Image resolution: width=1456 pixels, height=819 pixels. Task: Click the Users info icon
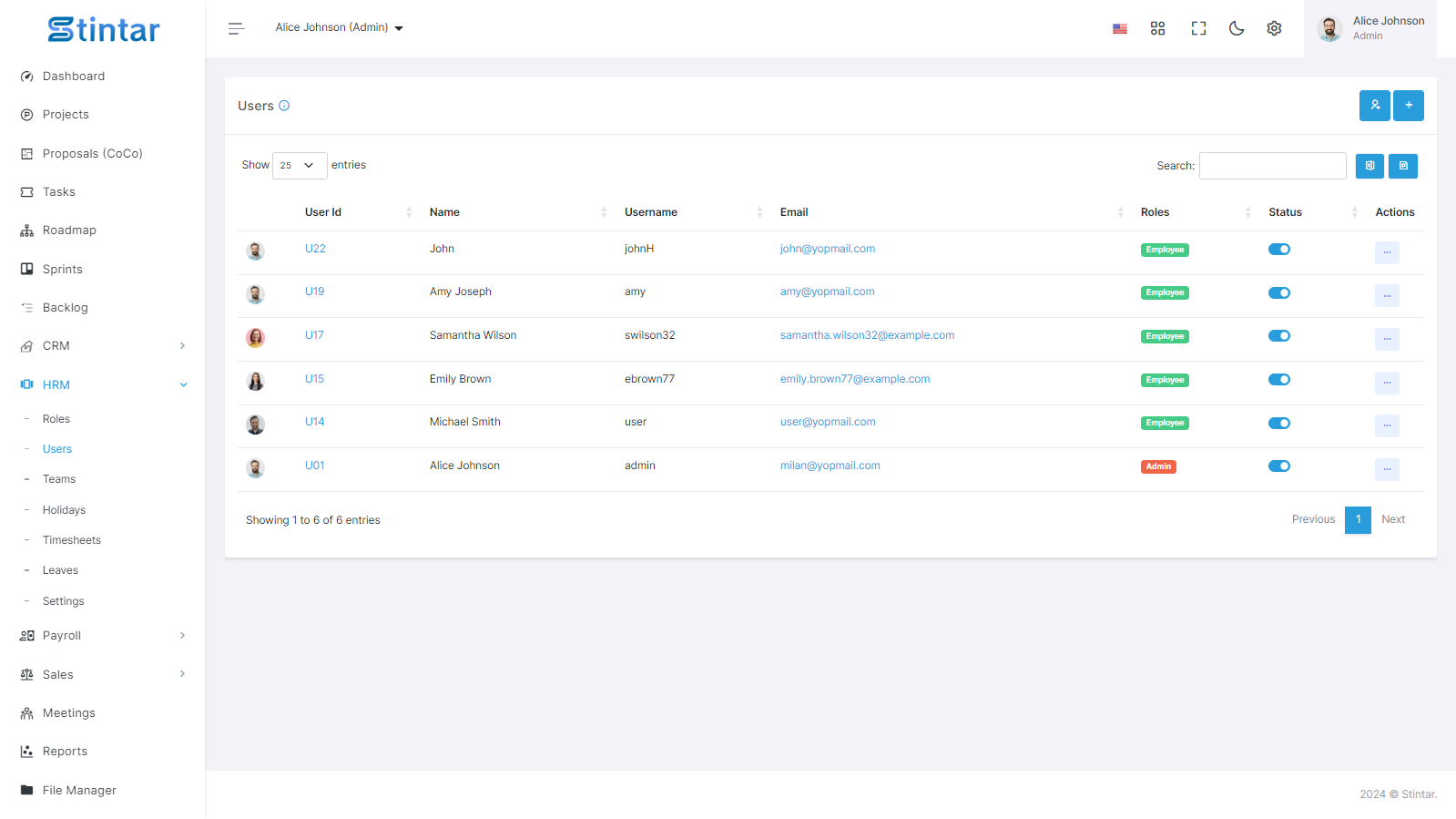point(284,106)
